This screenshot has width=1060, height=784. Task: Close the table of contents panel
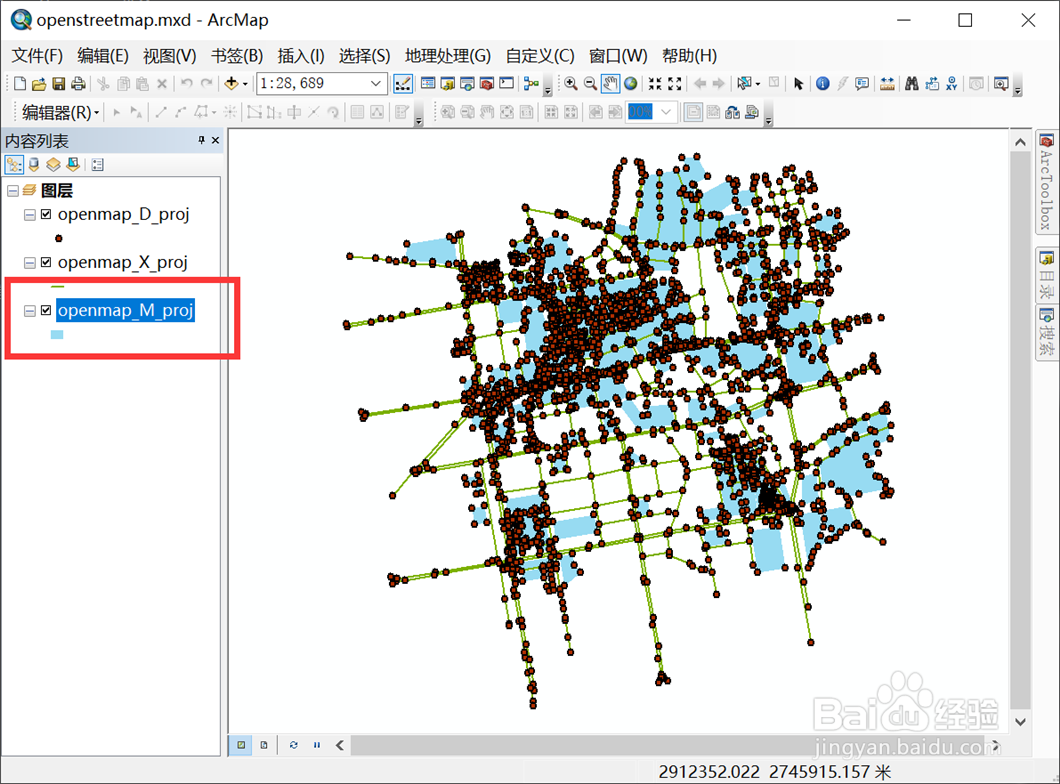216,140
